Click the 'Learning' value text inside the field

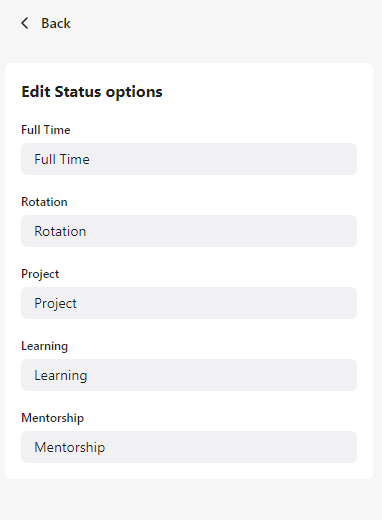tap(61, 375)
